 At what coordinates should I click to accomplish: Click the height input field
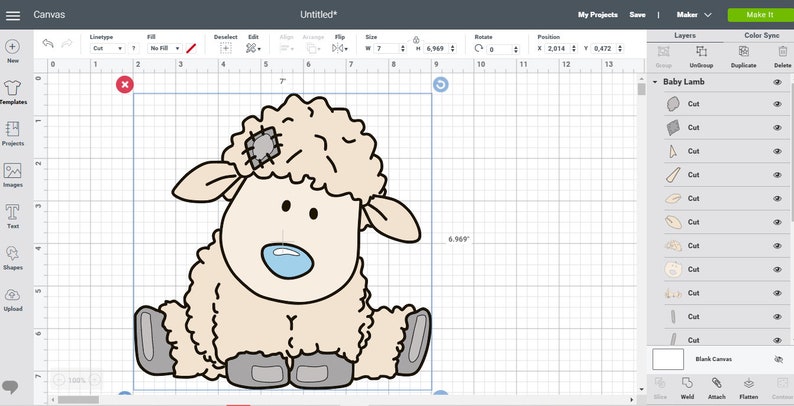coord(435,49)
